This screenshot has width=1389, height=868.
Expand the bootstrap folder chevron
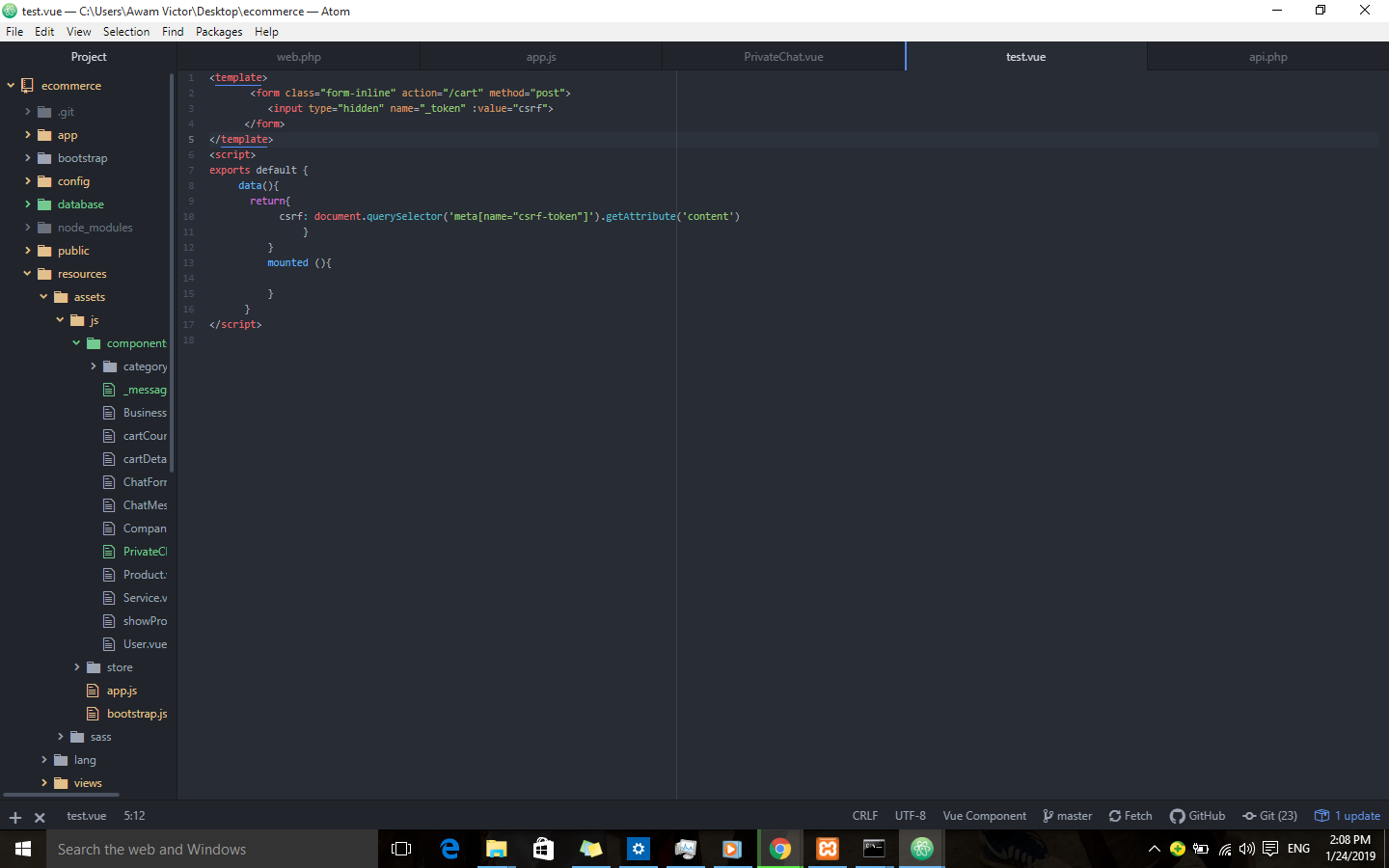click(x=27, y=158)
